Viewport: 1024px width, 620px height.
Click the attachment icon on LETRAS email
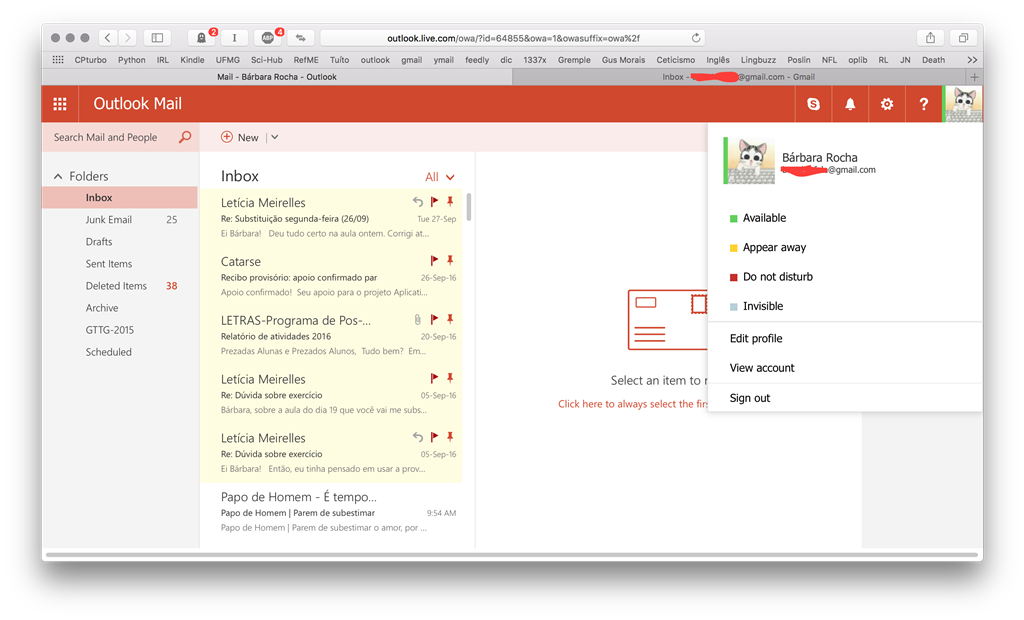(417, 319)
